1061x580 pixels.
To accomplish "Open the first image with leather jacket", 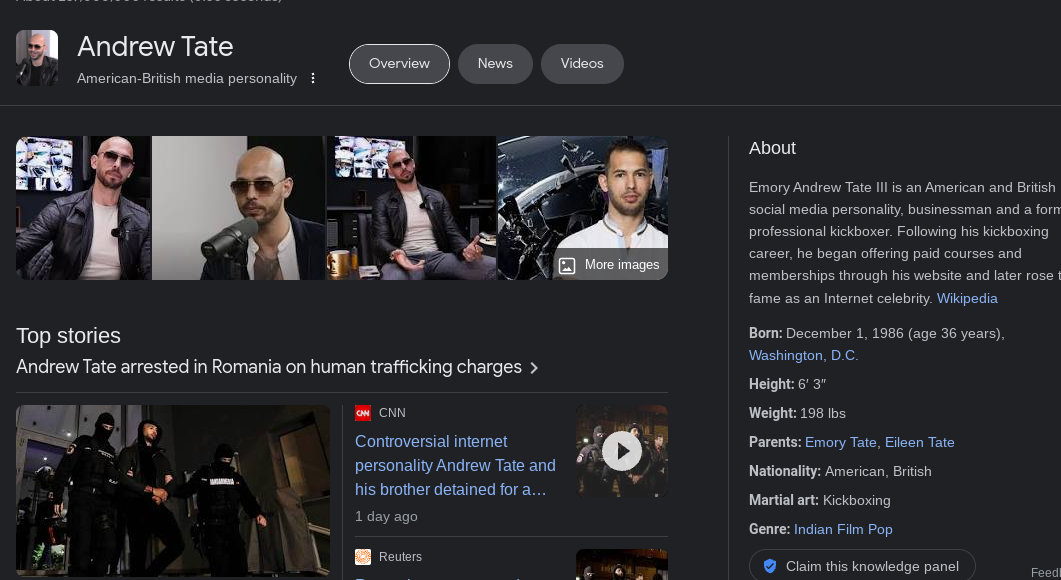I will (83, 208).
